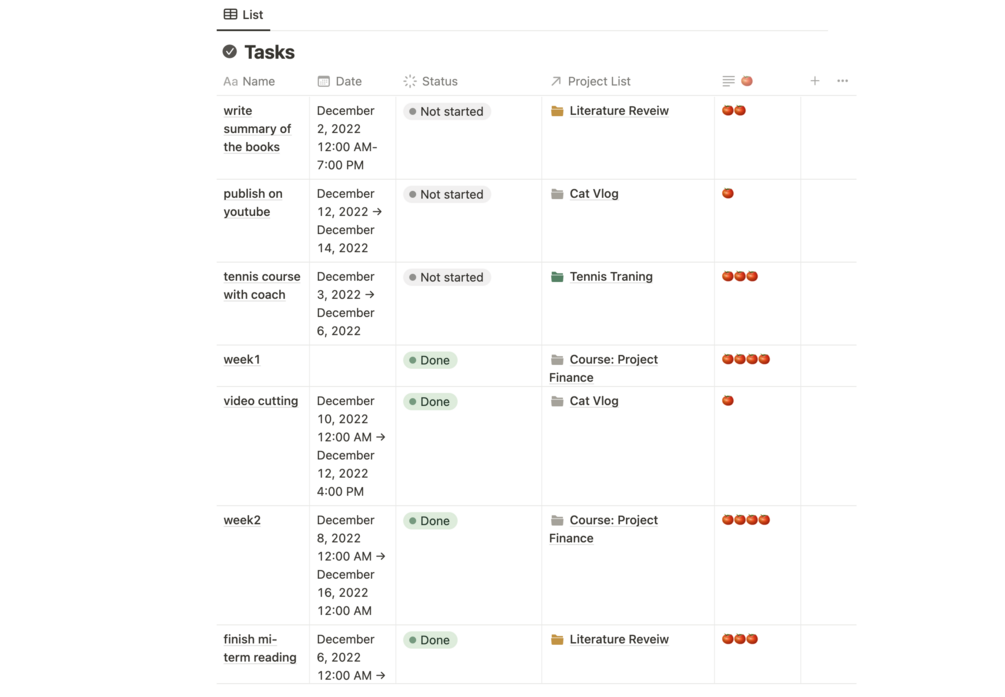1005x697 pixels.
Task: Click the calendar icon in the Date header
Action: tap(323, 81)
